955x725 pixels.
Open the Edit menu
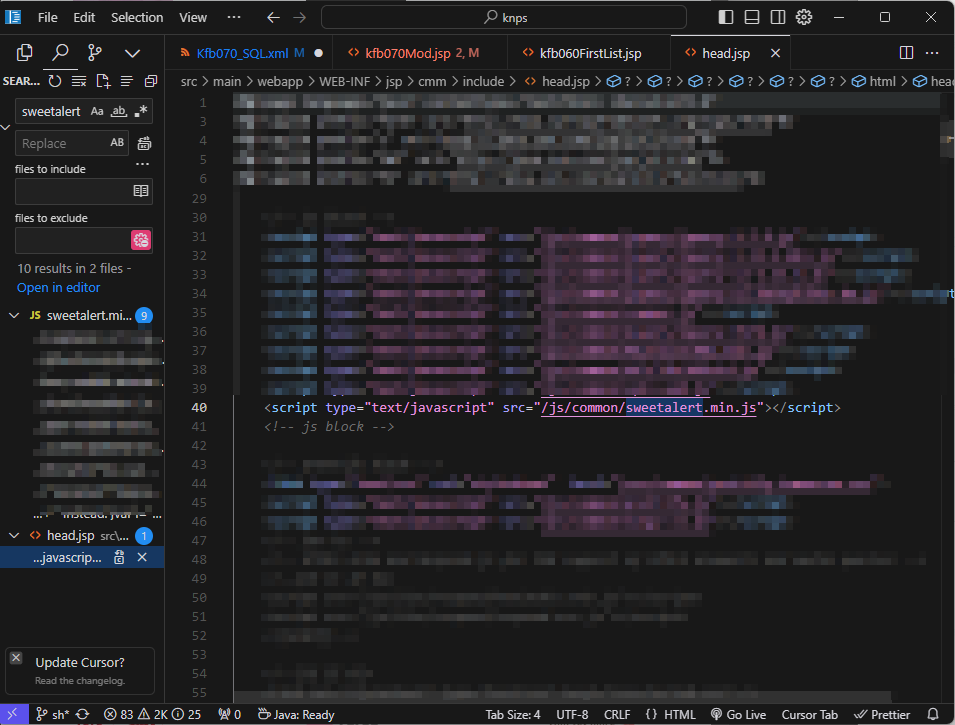point(84,17)
